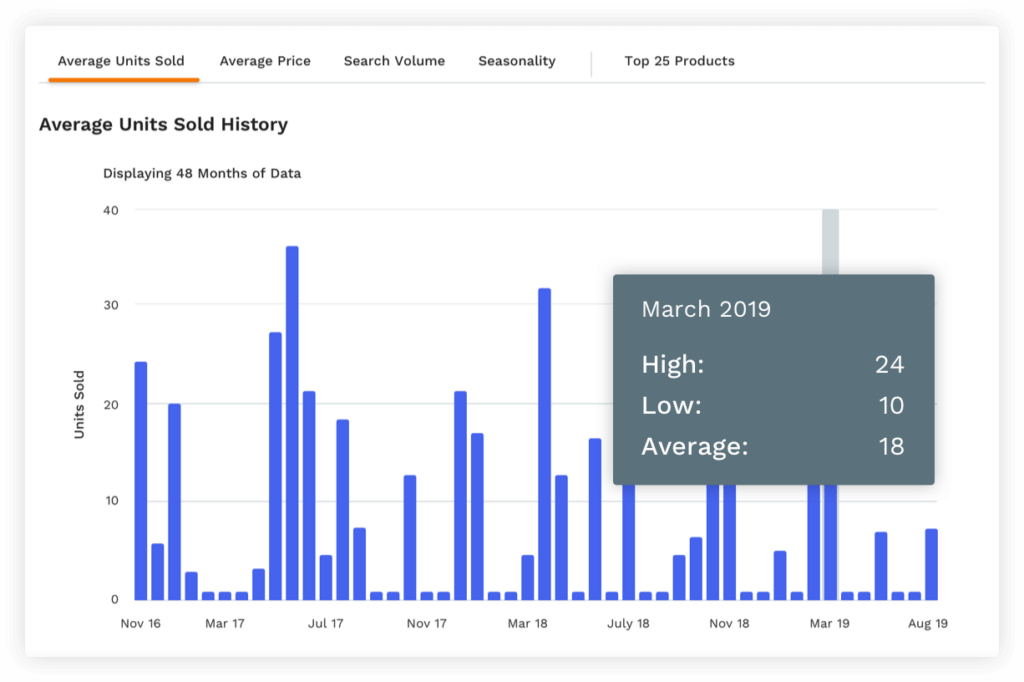Click the Nov 18 axis label

(x=729, y=623)
